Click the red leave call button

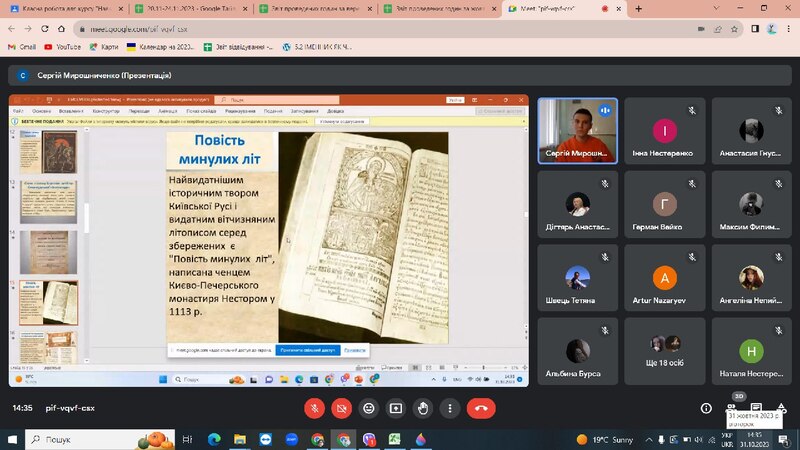pos(481,408)
